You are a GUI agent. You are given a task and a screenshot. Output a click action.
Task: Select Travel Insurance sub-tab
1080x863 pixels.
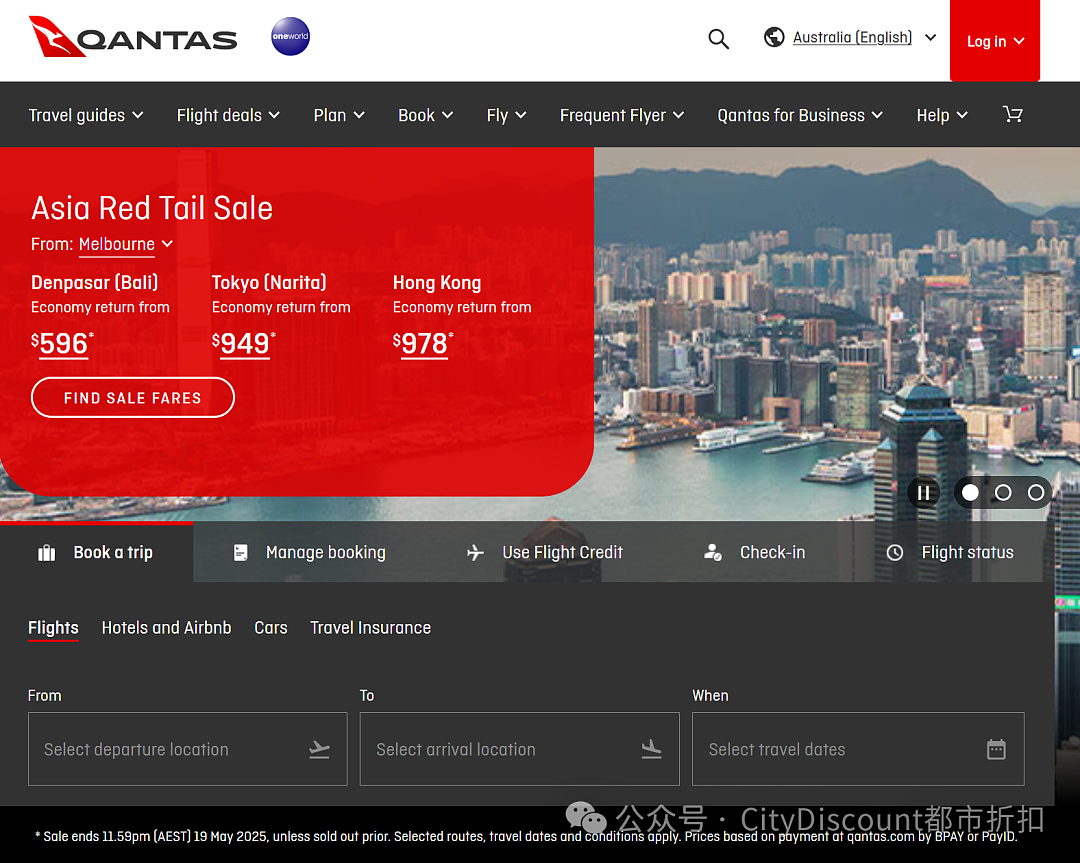371,628
